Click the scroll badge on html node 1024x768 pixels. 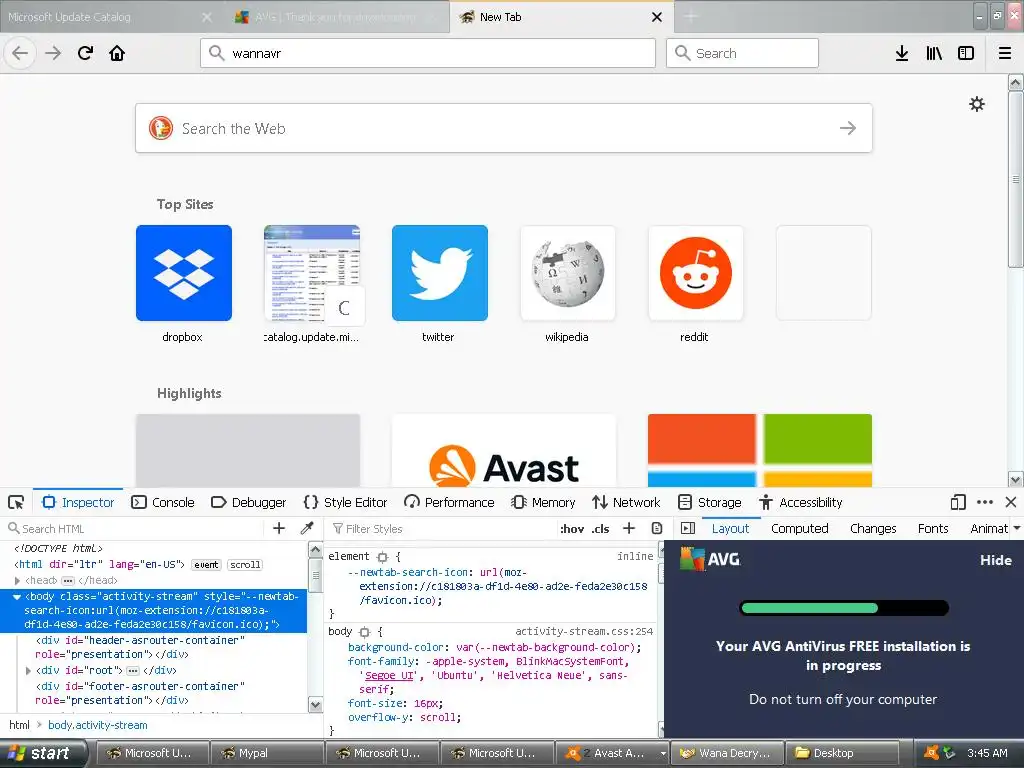(245, 565)
